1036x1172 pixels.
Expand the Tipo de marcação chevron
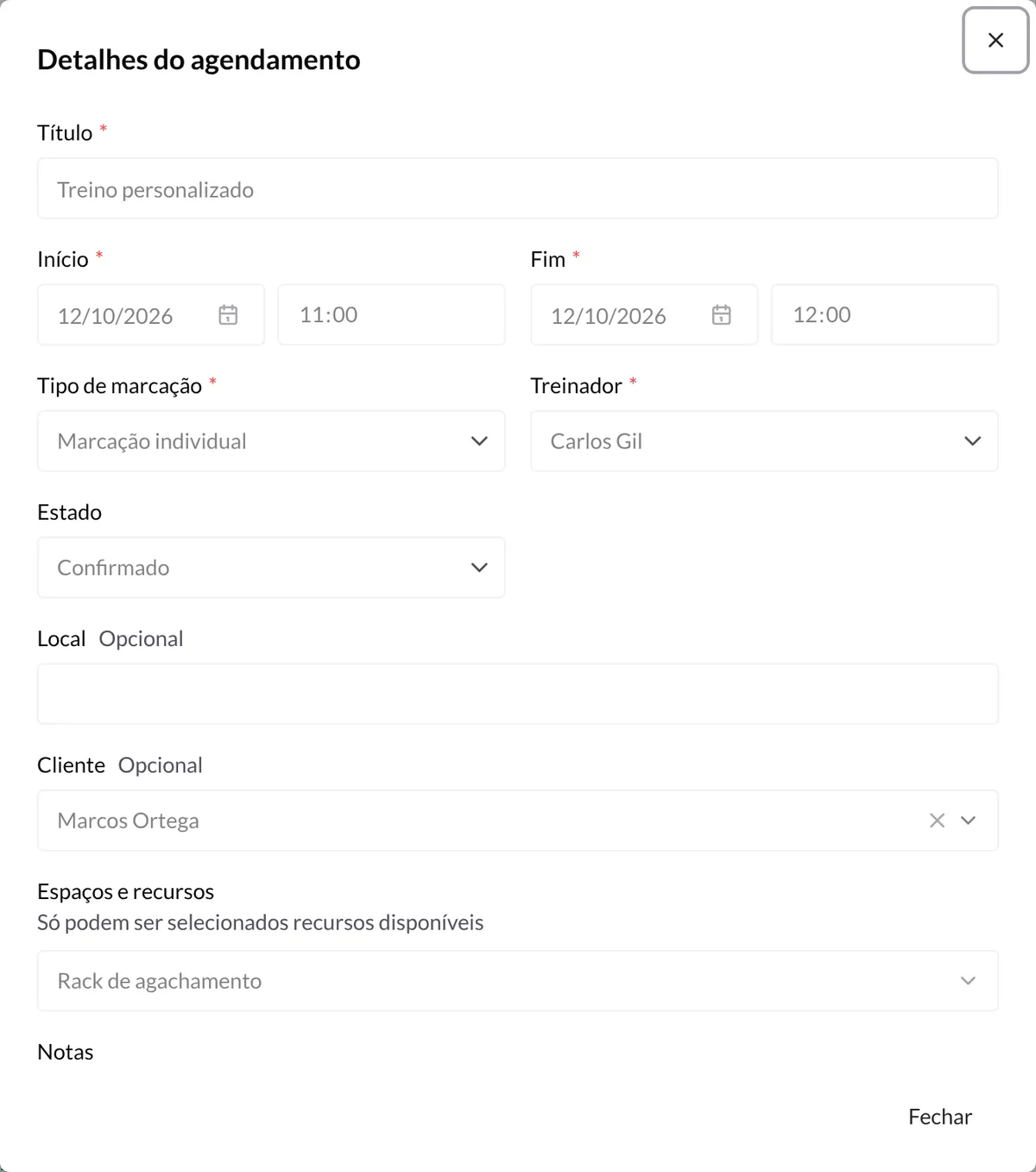pos(479,441)
